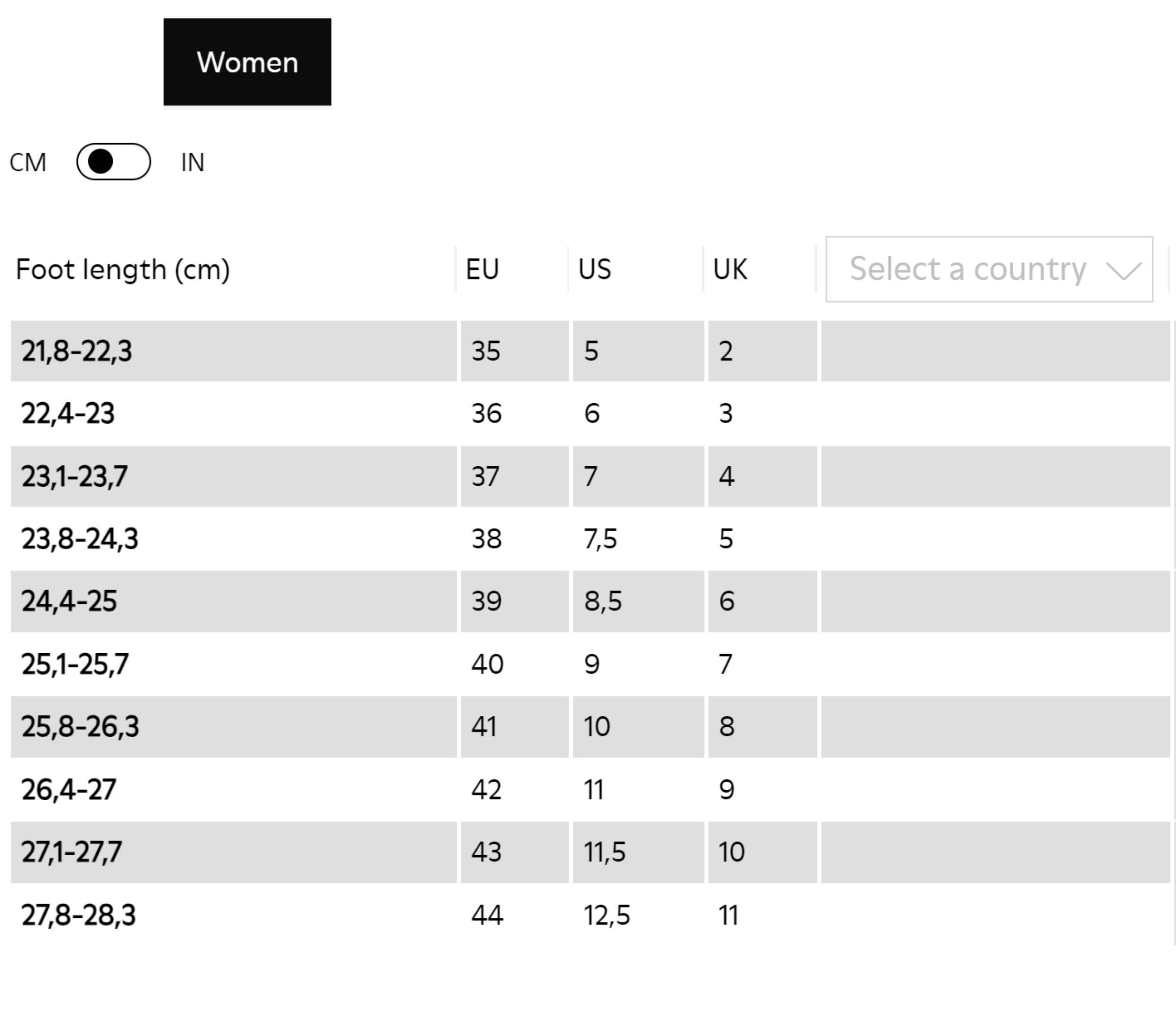Viewport: 1176px width, 1036px height.
Task: Click EU size 42 cell
Action: tap(487, 789)
